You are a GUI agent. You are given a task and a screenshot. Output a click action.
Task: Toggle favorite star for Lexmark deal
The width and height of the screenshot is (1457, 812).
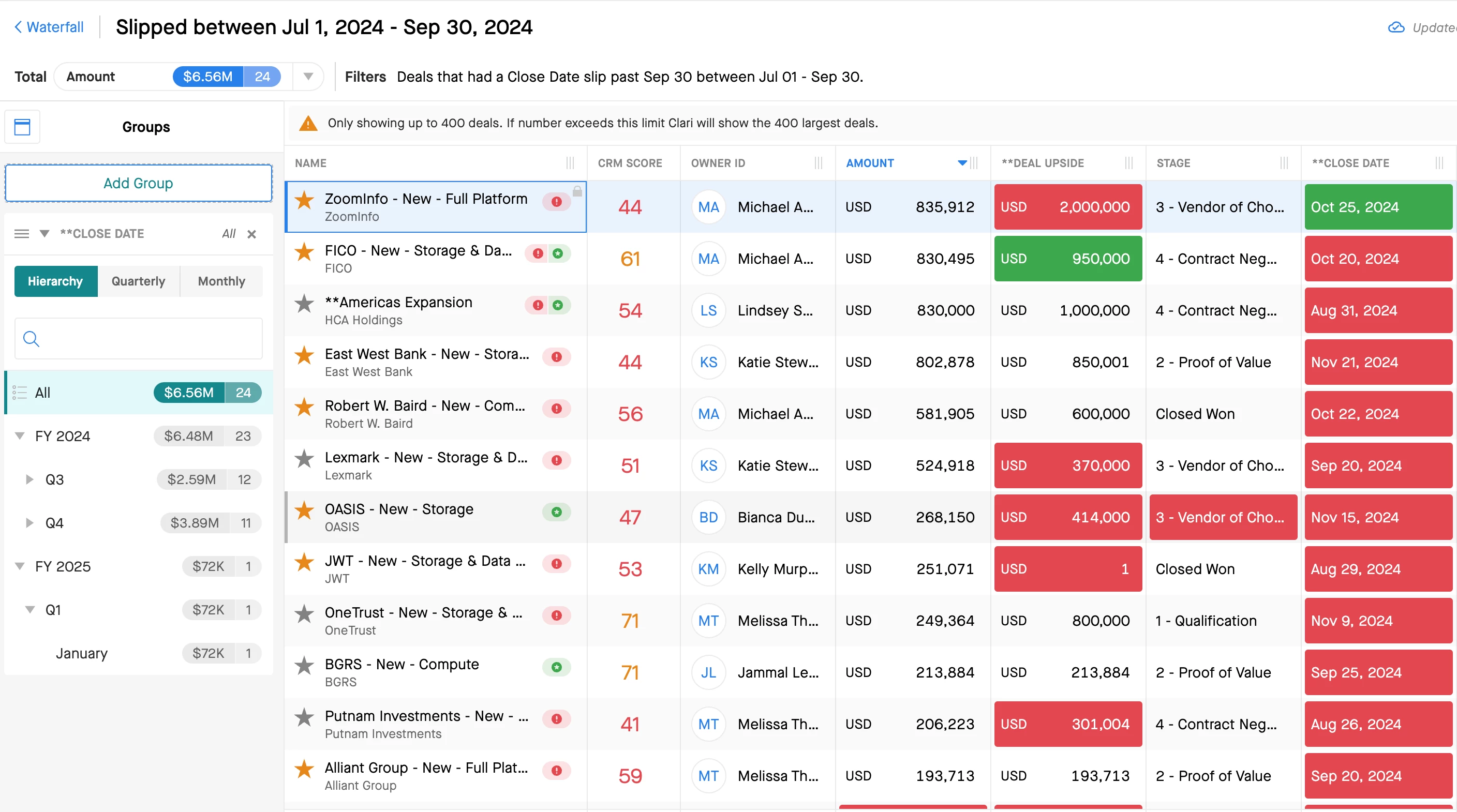tap(304, 459)
